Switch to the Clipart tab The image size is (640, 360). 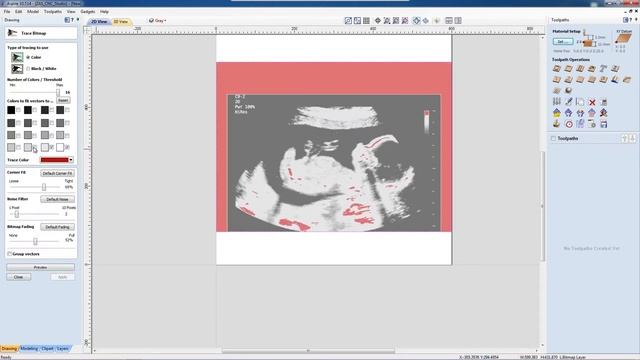[47, 349]
